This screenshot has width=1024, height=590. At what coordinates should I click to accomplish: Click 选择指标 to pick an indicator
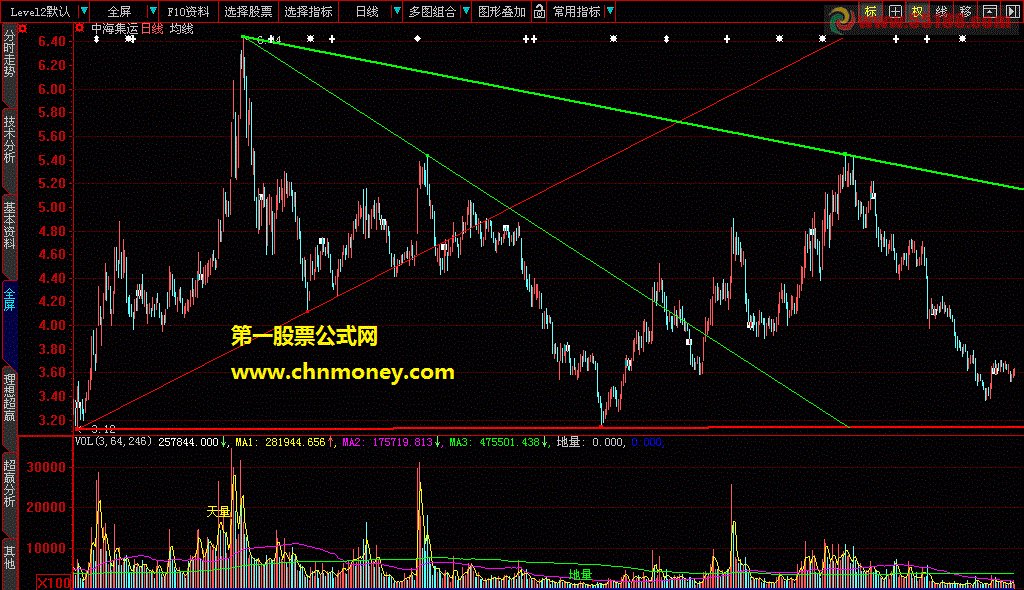(308, 12)
